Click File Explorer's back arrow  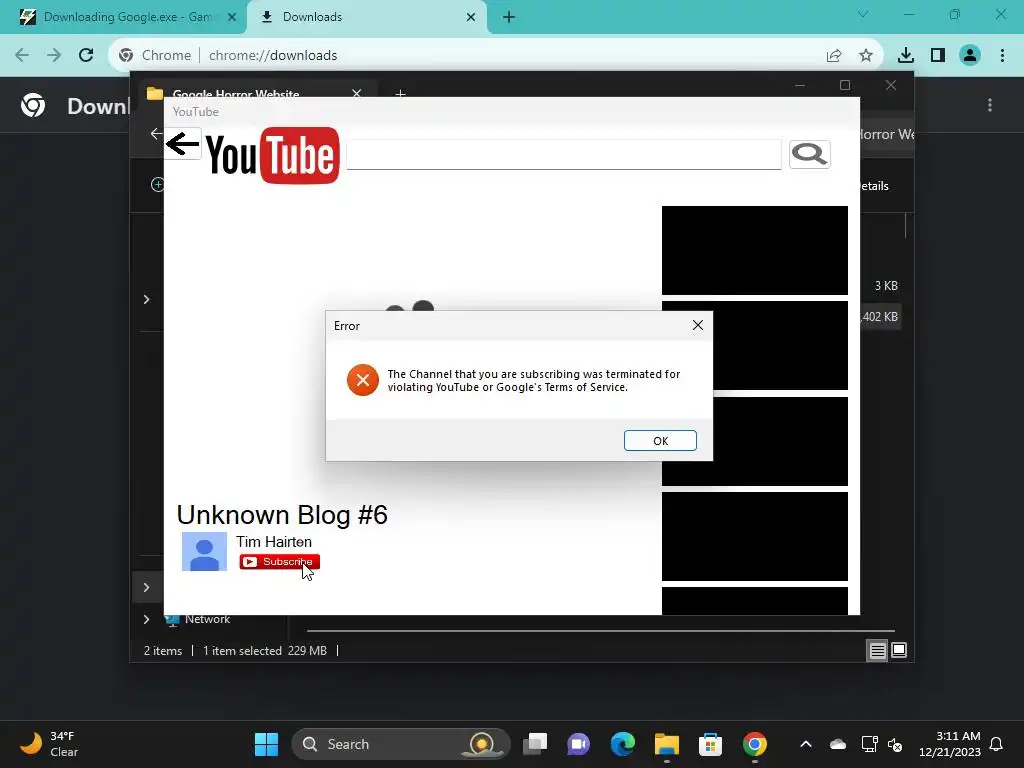(x=155, y=134)
